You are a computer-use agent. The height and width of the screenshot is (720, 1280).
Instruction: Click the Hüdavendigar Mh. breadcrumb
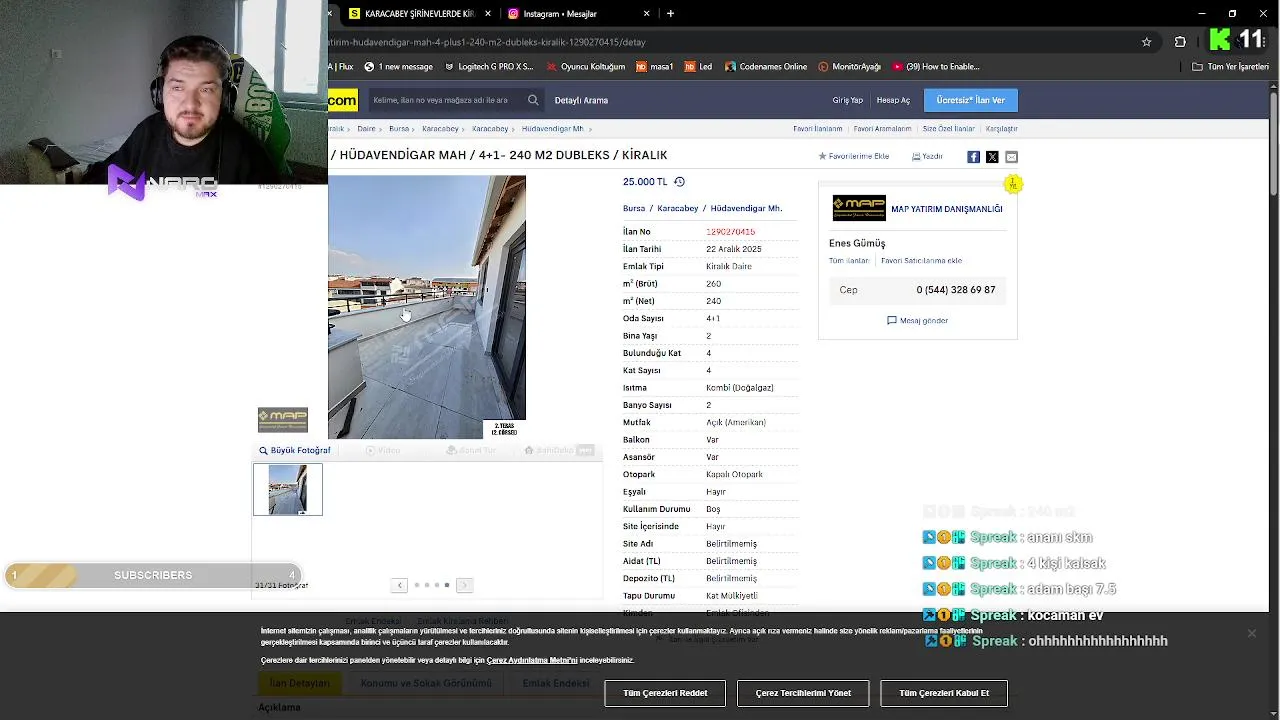(552, 129)
